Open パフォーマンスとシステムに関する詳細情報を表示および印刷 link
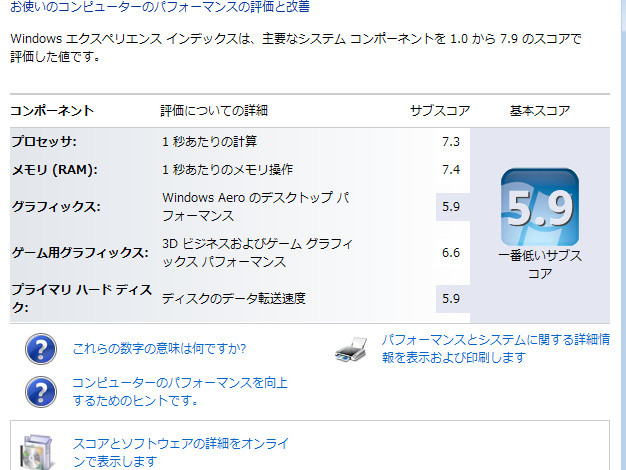Screen dimensions: 626x470 click(x=495, y=348)
